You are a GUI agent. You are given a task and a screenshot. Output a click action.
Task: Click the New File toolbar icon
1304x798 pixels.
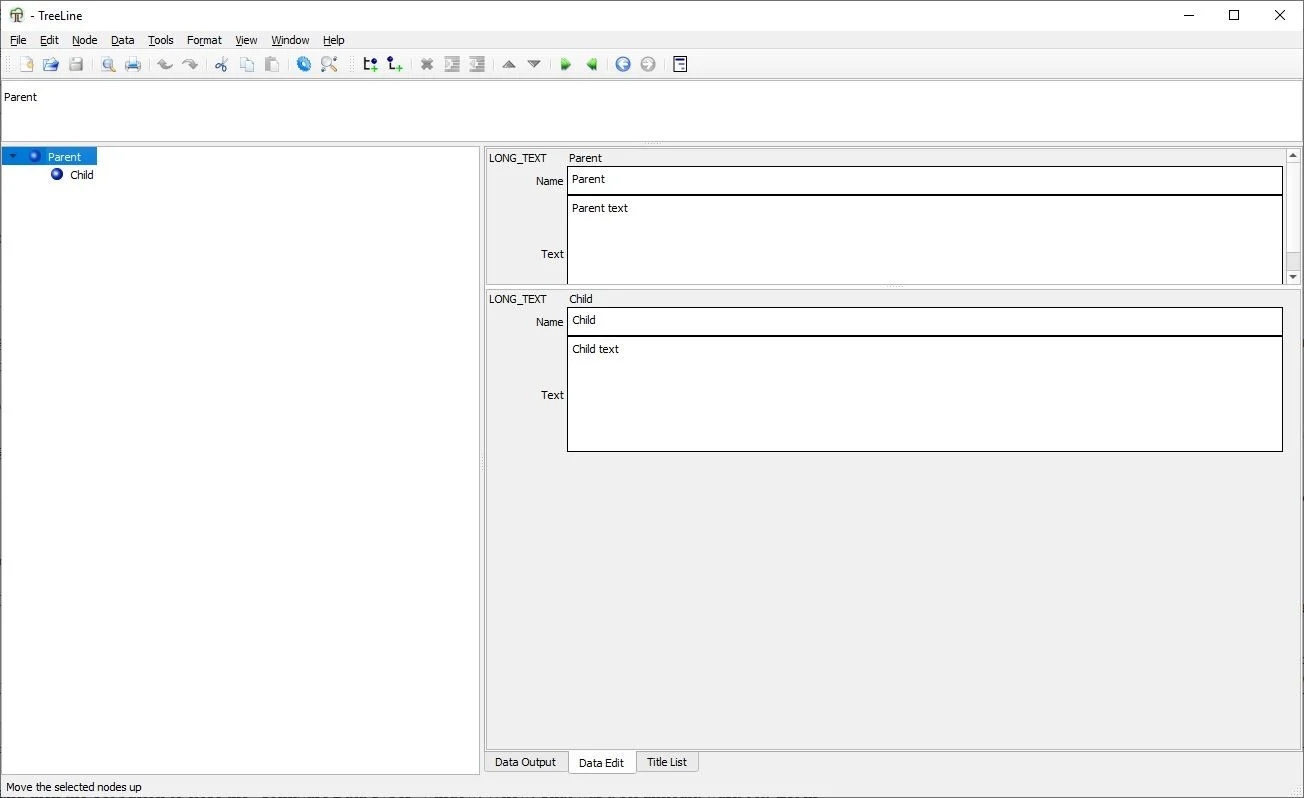26,64
